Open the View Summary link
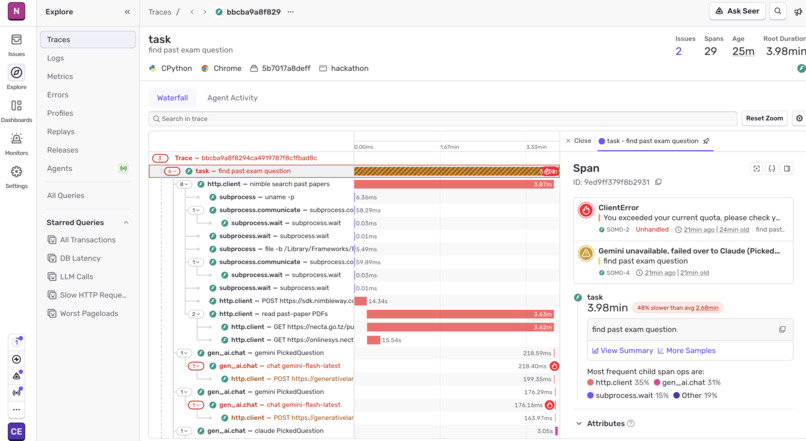This screenshot has width=806, height=441. pyautogui.click(x=622, y=351)
